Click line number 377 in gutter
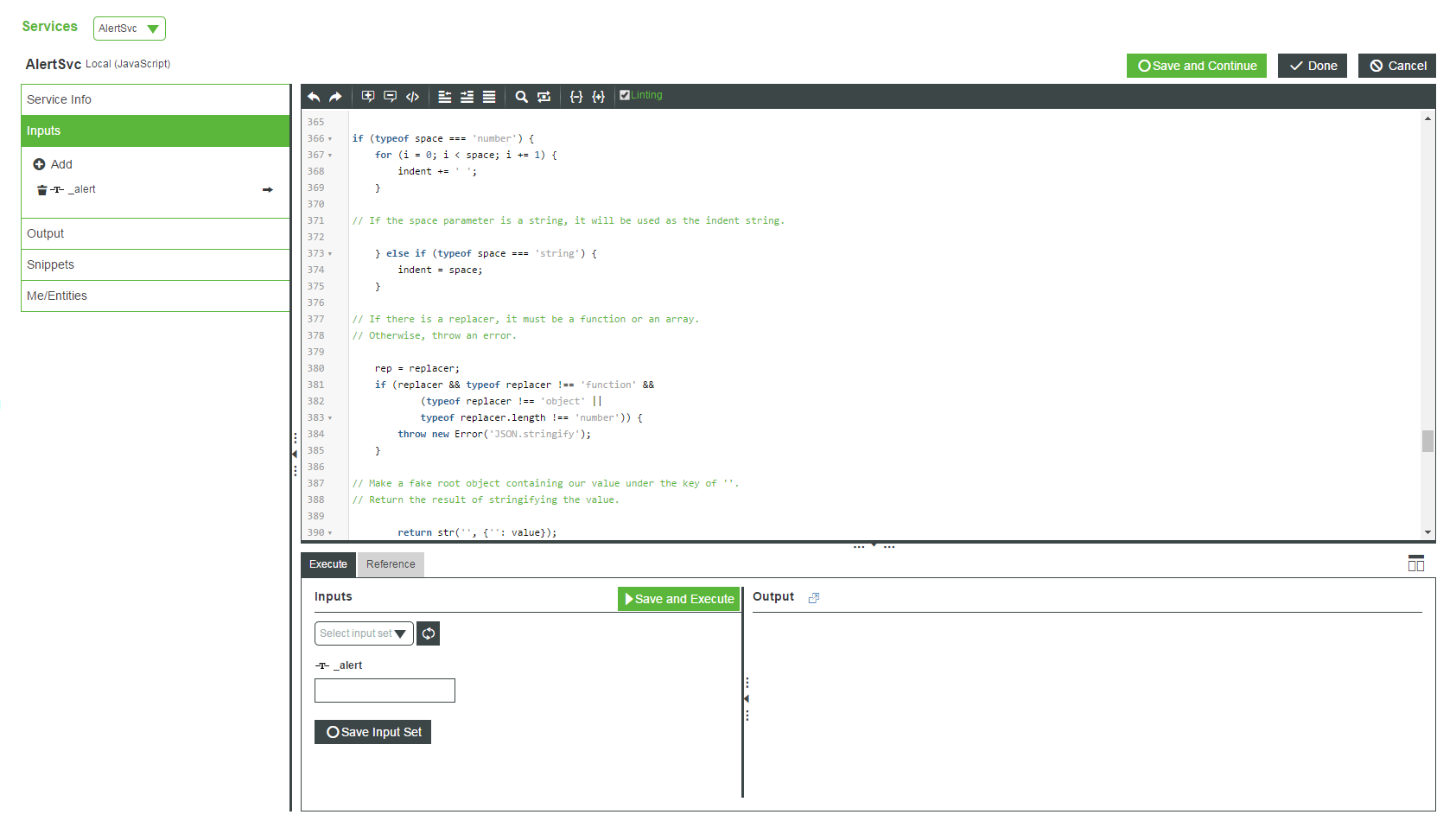 [316, 320]
